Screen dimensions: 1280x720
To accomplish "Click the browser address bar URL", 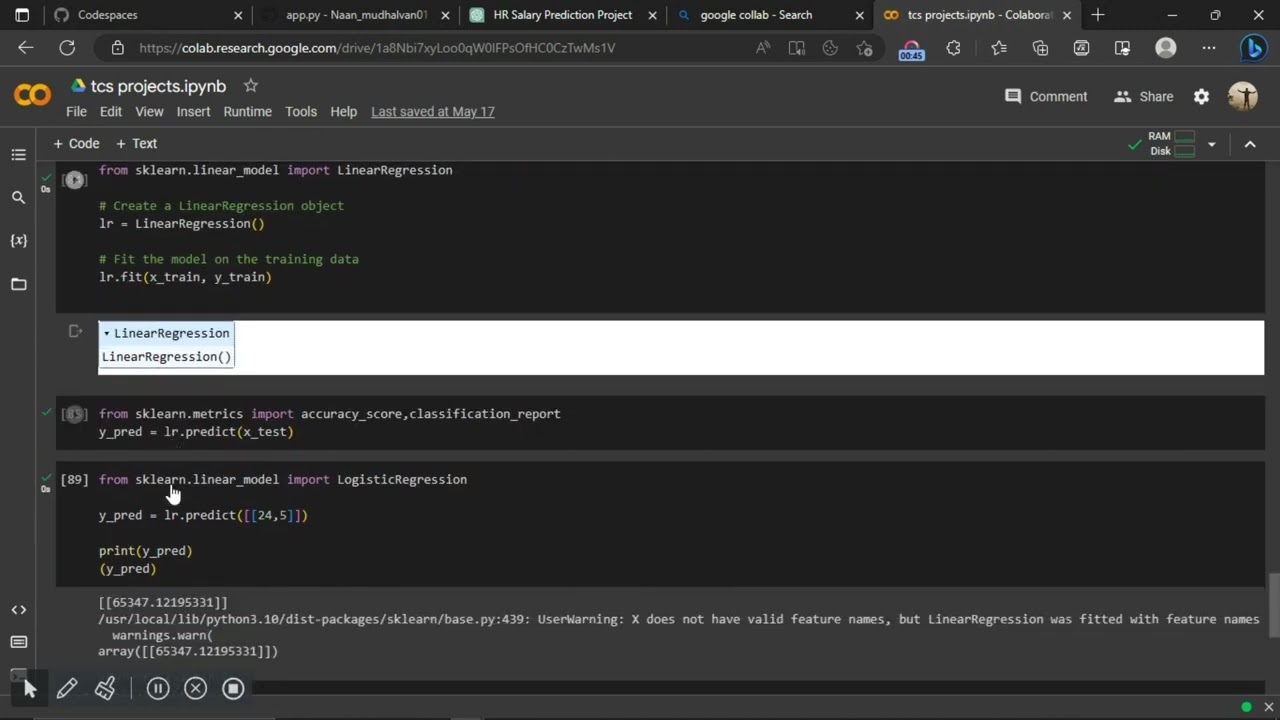I will tap(377, 48).
